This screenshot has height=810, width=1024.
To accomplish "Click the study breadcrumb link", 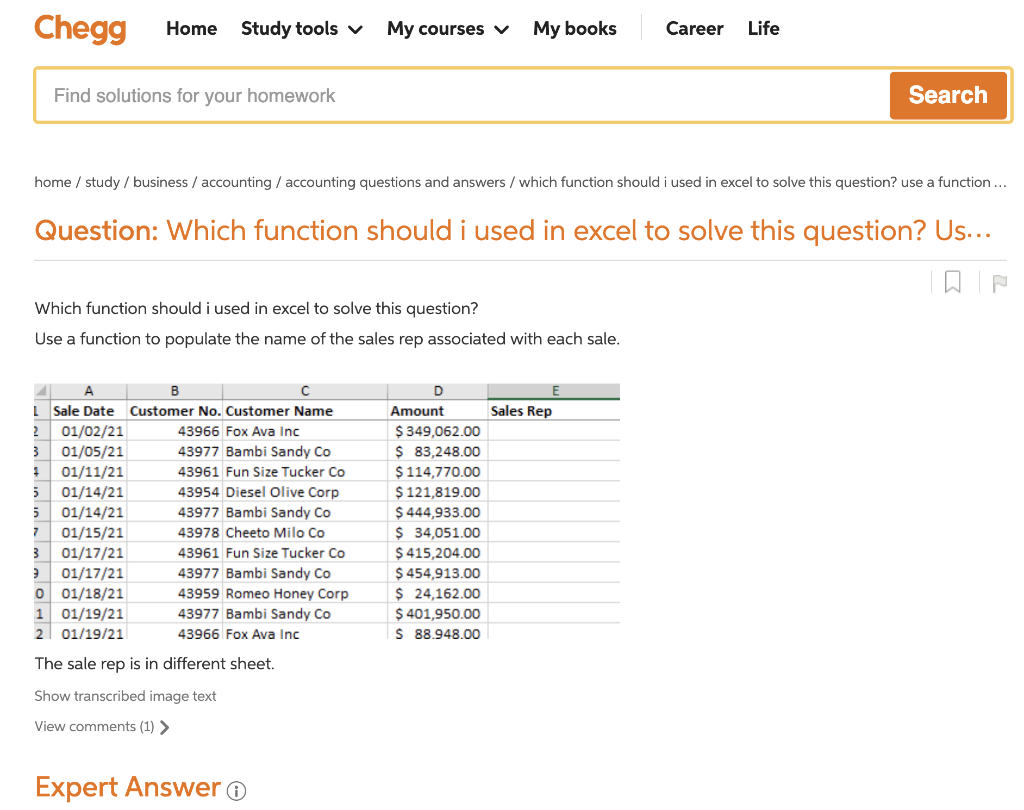I will pos(102,182).
